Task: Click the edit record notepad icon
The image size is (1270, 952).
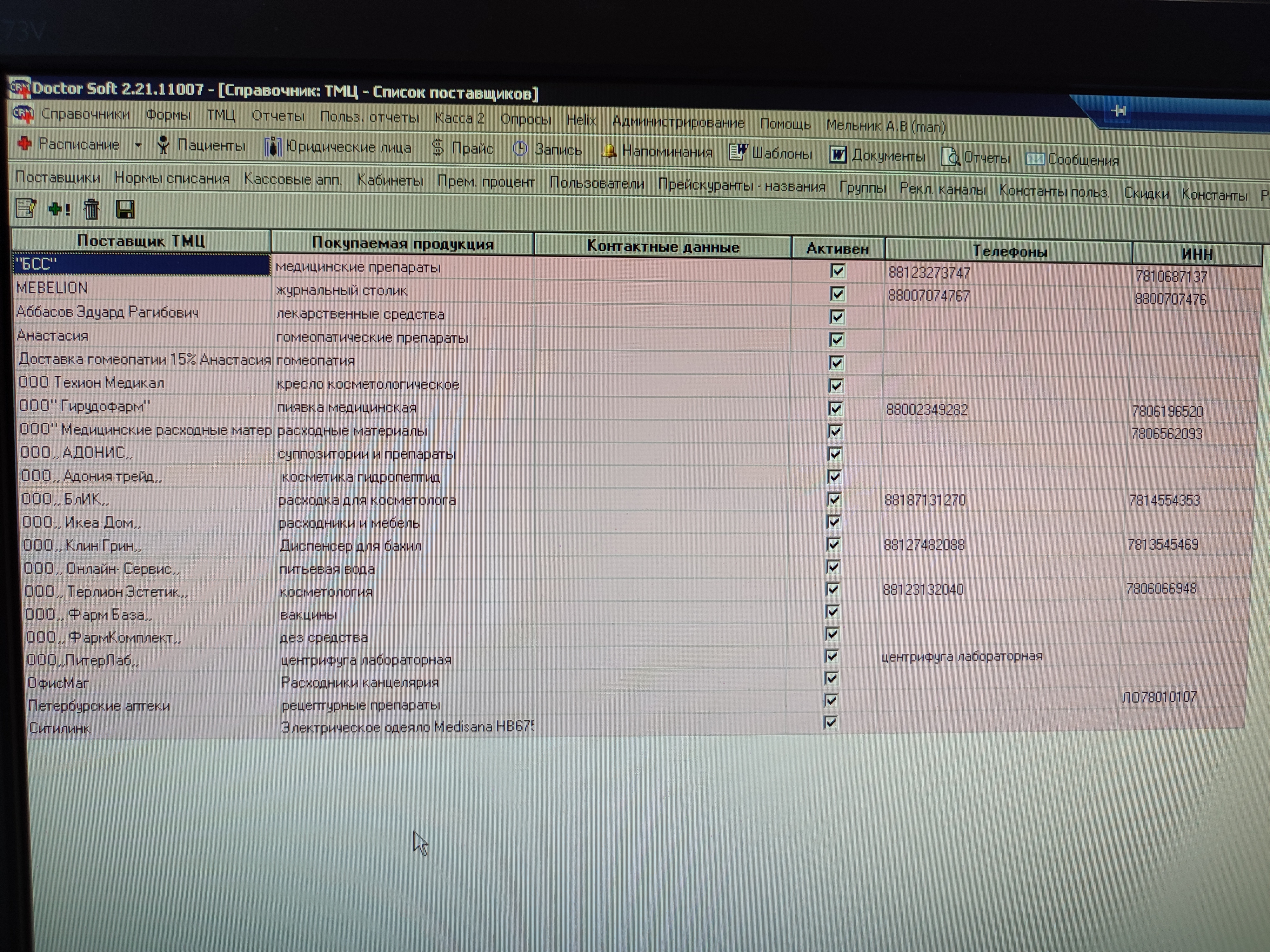Action: coord(25,208)
